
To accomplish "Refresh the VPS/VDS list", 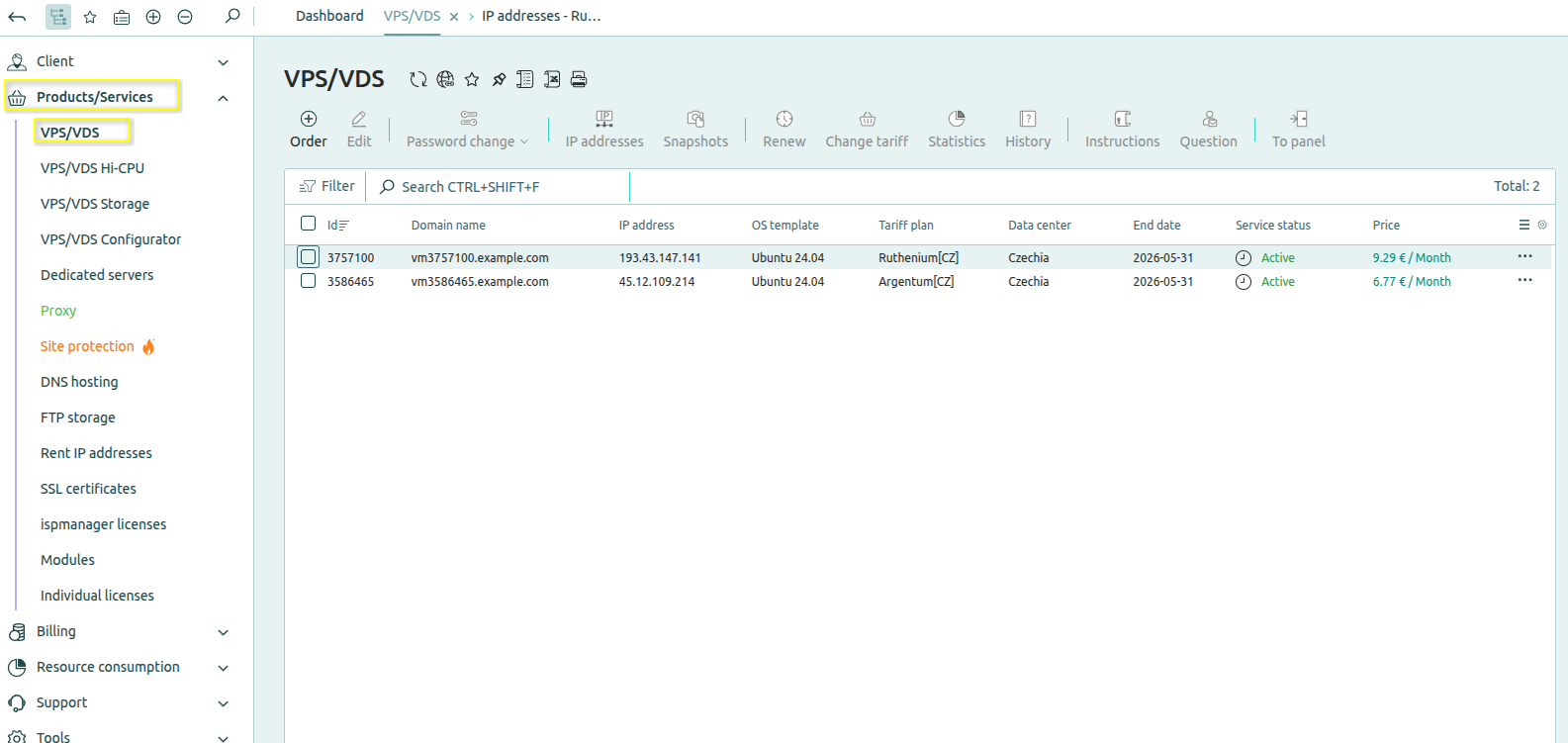I will pos(418,79).
